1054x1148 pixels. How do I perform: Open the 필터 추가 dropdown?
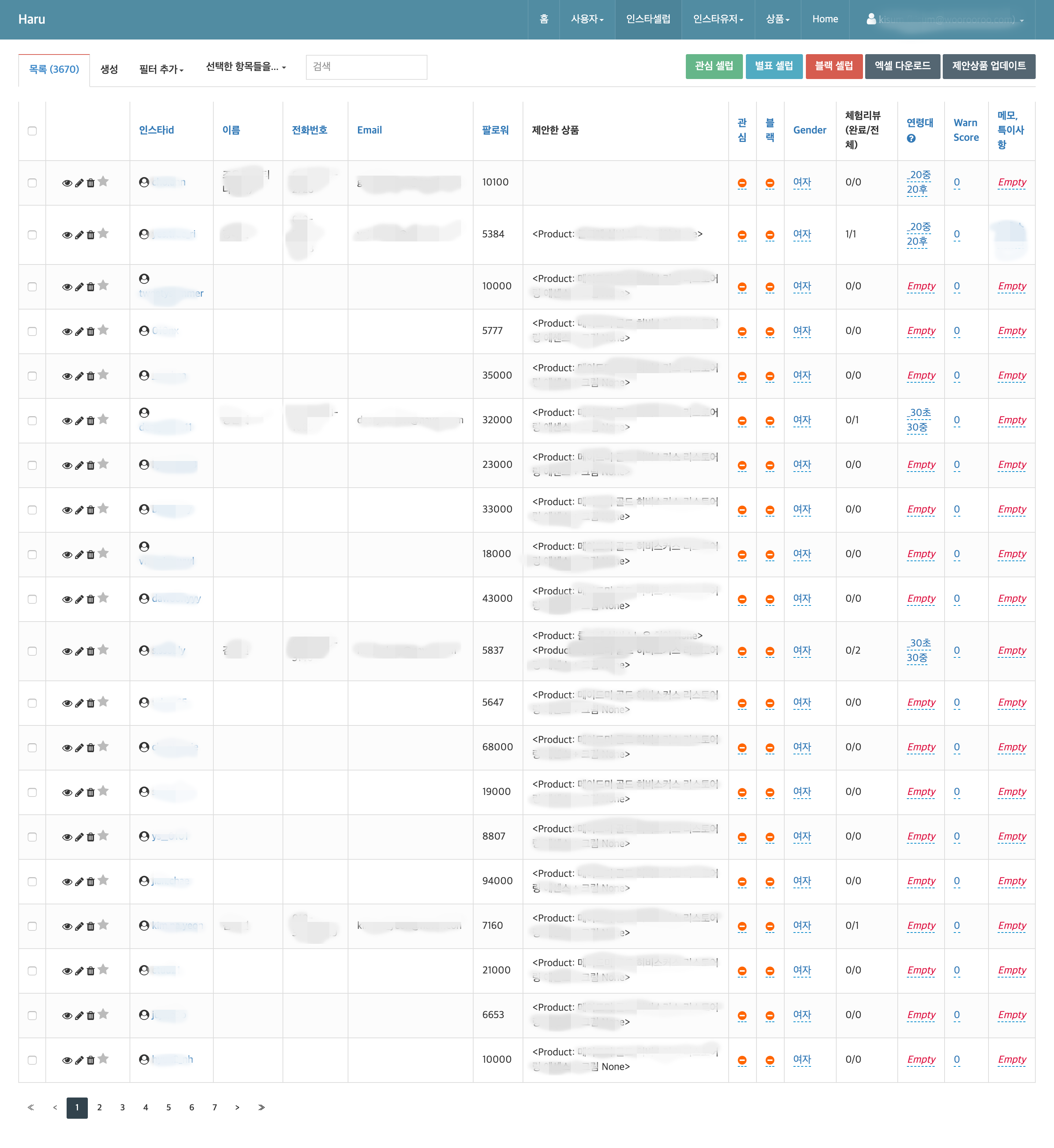(161, 70)
